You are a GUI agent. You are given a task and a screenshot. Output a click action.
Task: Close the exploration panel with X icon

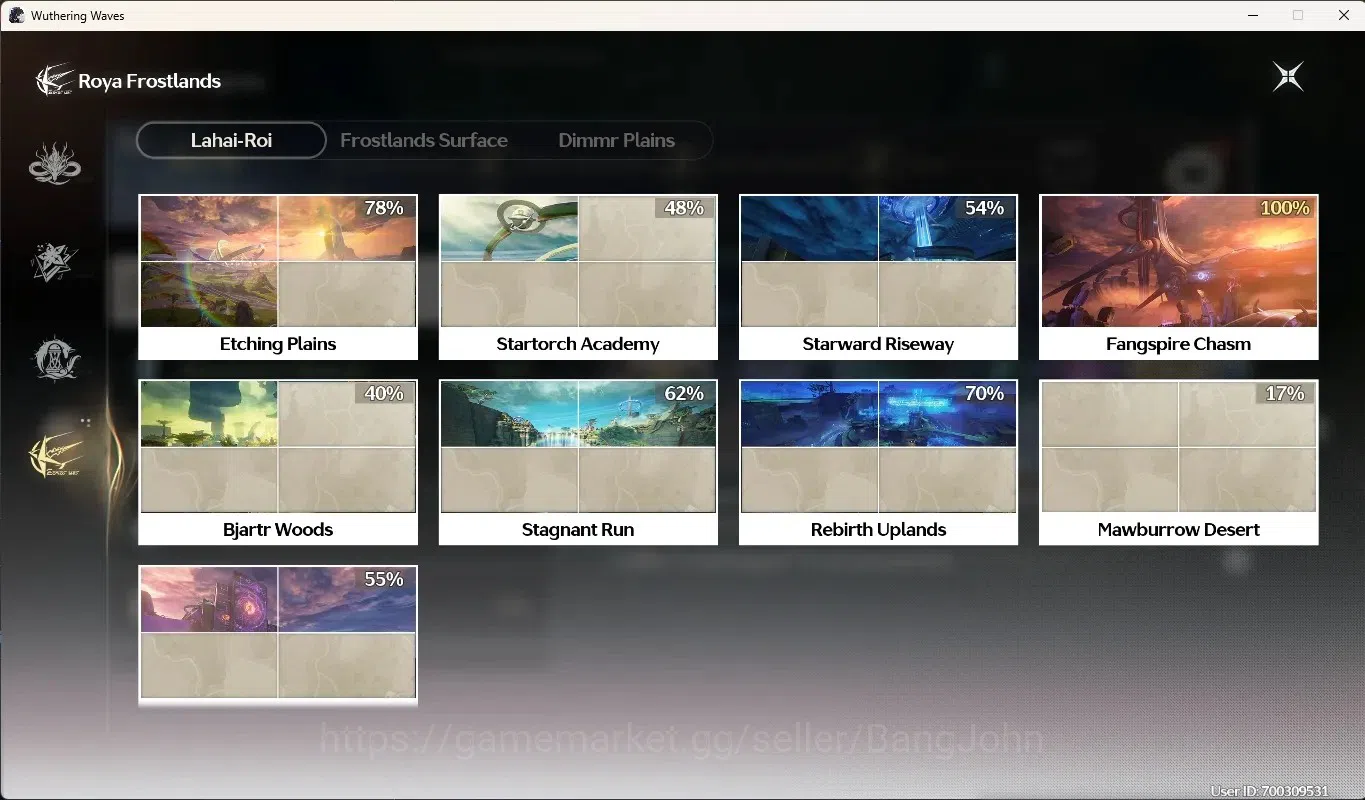tap(1288, 77)
